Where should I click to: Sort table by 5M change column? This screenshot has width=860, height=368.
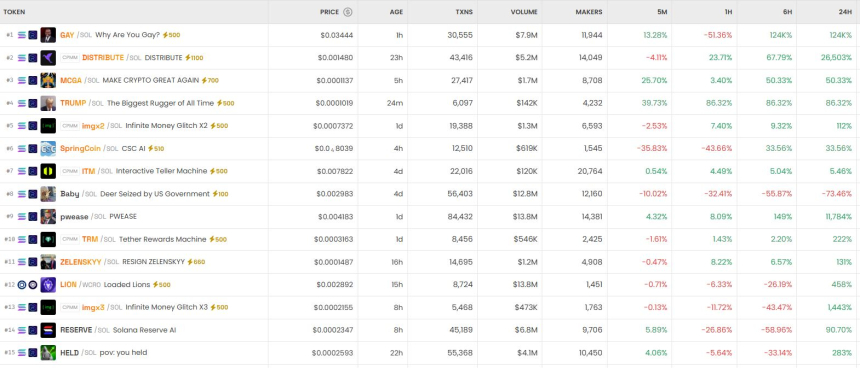tap(662, 12)
